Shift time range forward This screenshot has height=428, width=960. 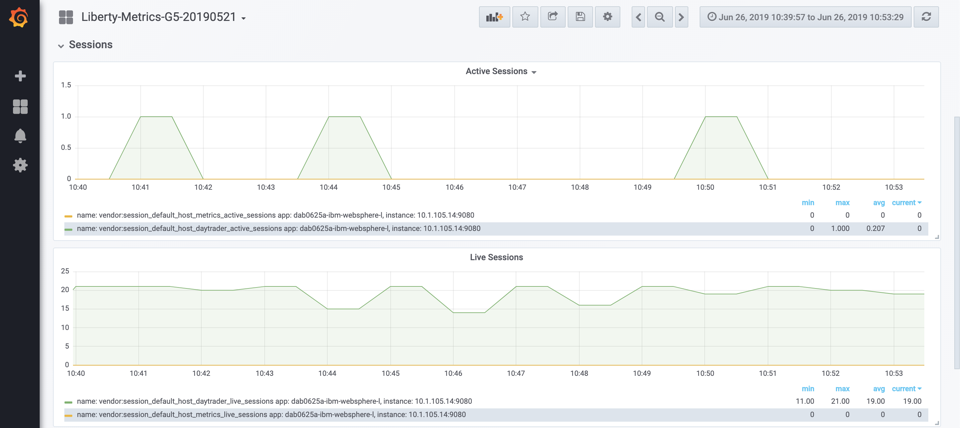[x=681, y=17]
